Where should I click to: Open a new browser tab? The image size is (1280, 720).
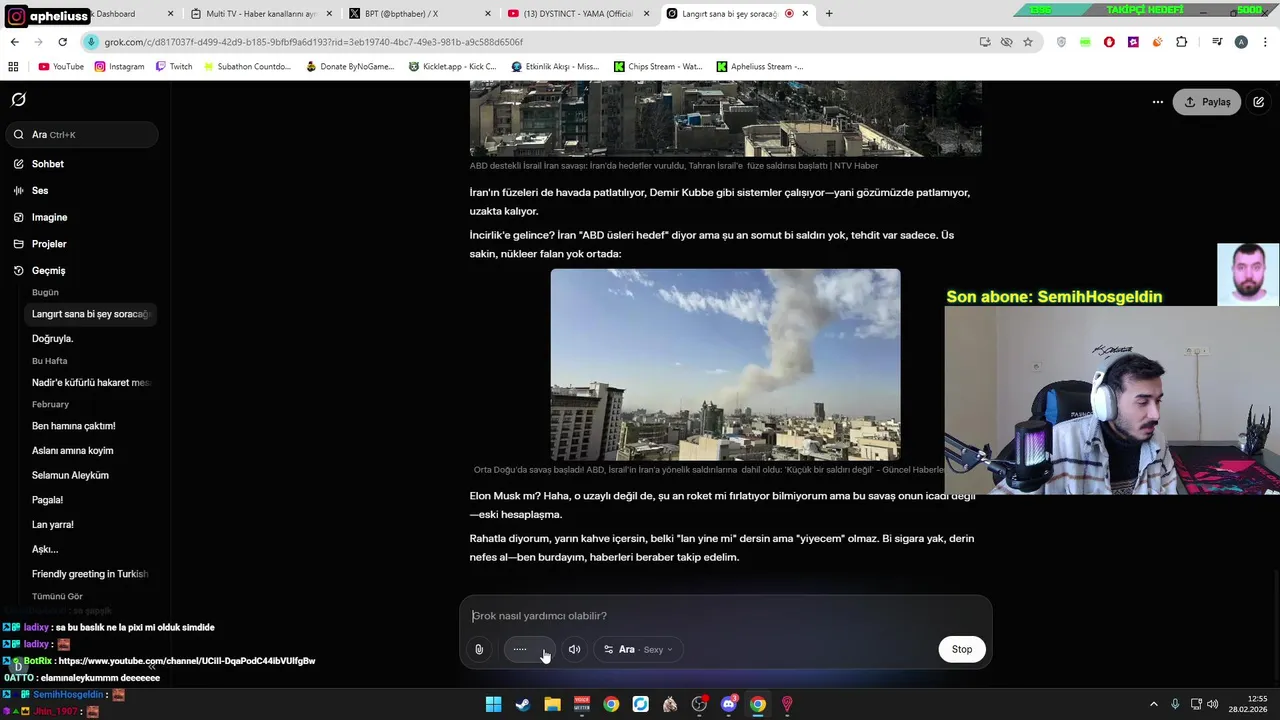point(829,14)
